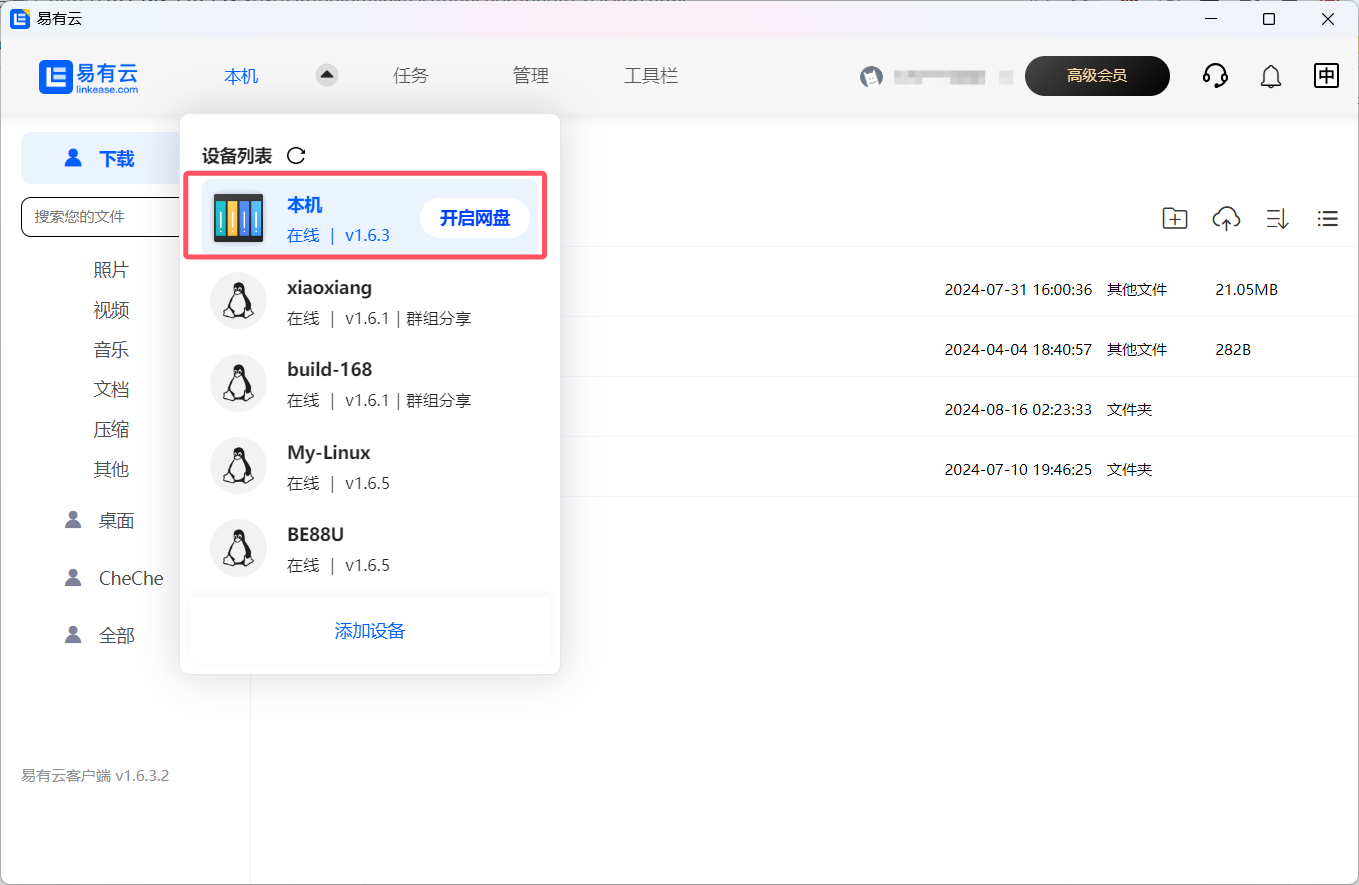Enable the 开启网盘 button for 本机
Viewport: 1359px width, 885px height.
click(x=475, y=218)
